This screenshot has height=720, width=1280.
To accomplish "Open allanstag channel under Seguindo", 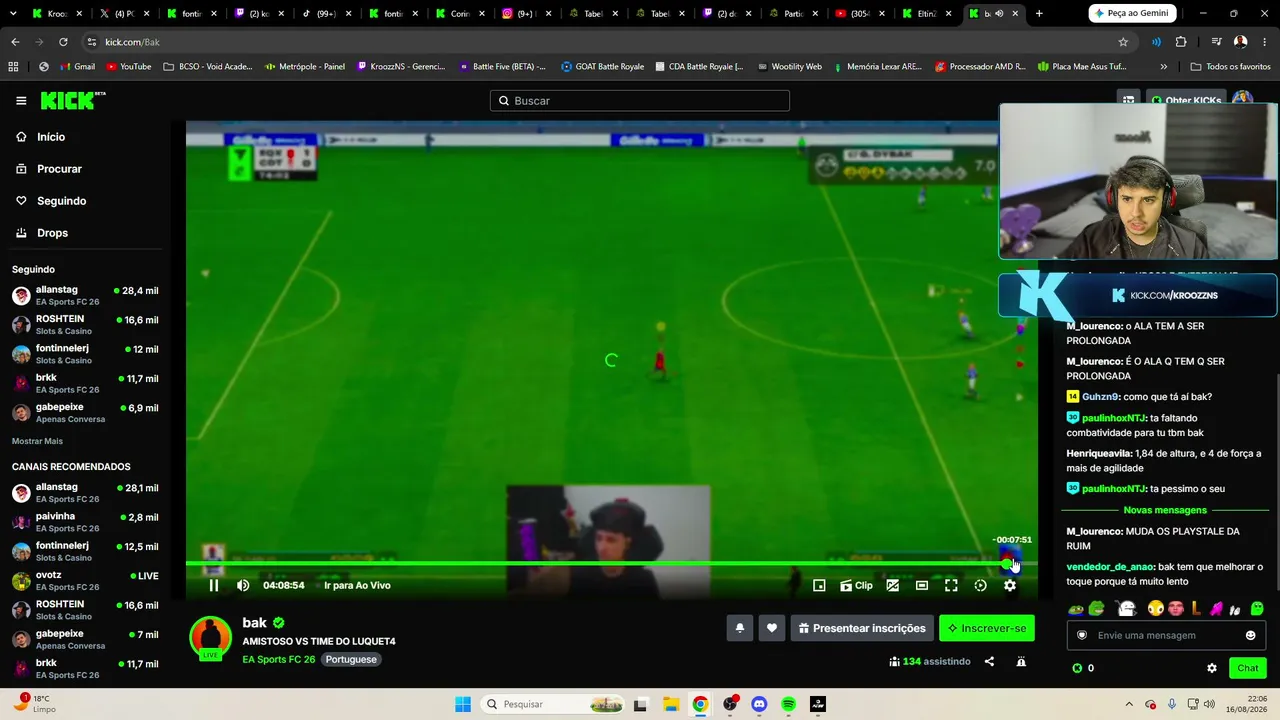I will coord(85,296).
